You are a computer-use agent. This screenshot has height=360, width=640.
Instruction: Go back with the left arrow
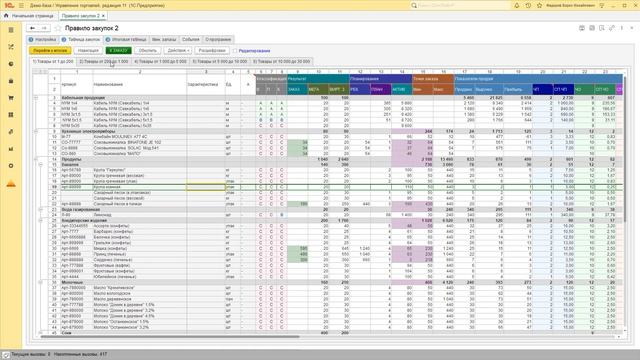click(32, 28)
